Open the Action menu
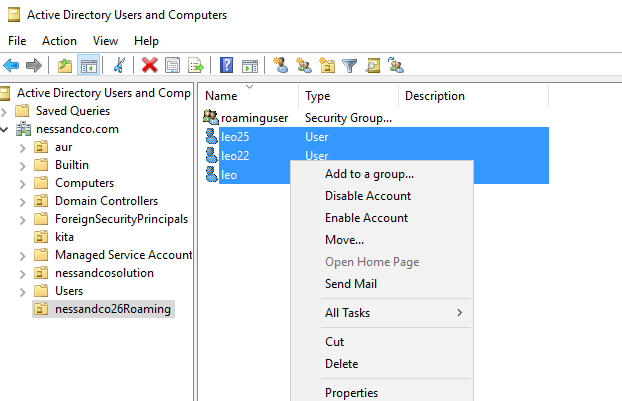 [x=60, y=41]
